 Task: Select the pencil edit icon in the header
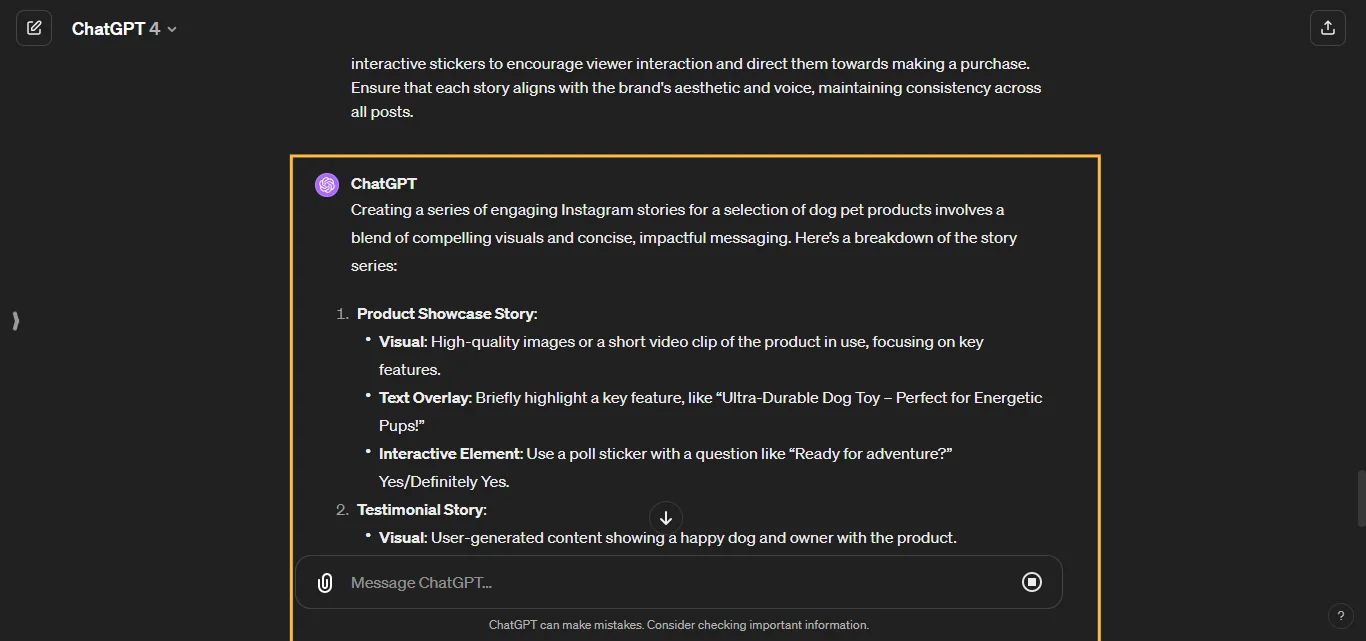(x=34, y=28)
